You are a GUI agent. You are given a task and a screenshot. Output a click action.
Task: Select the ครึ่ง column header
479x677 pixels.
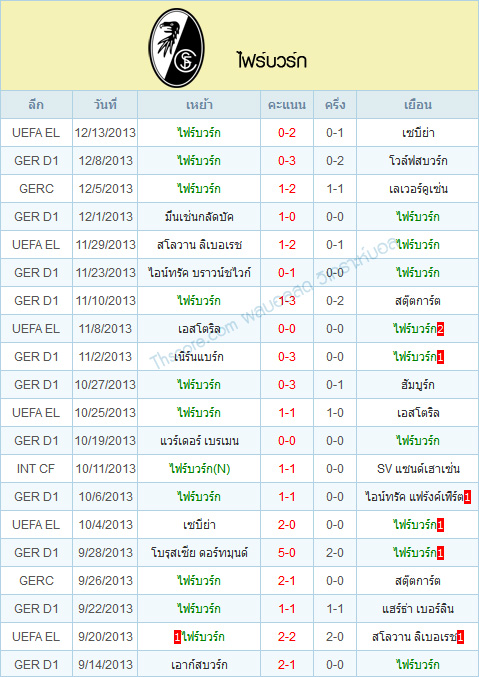[335, 104]
